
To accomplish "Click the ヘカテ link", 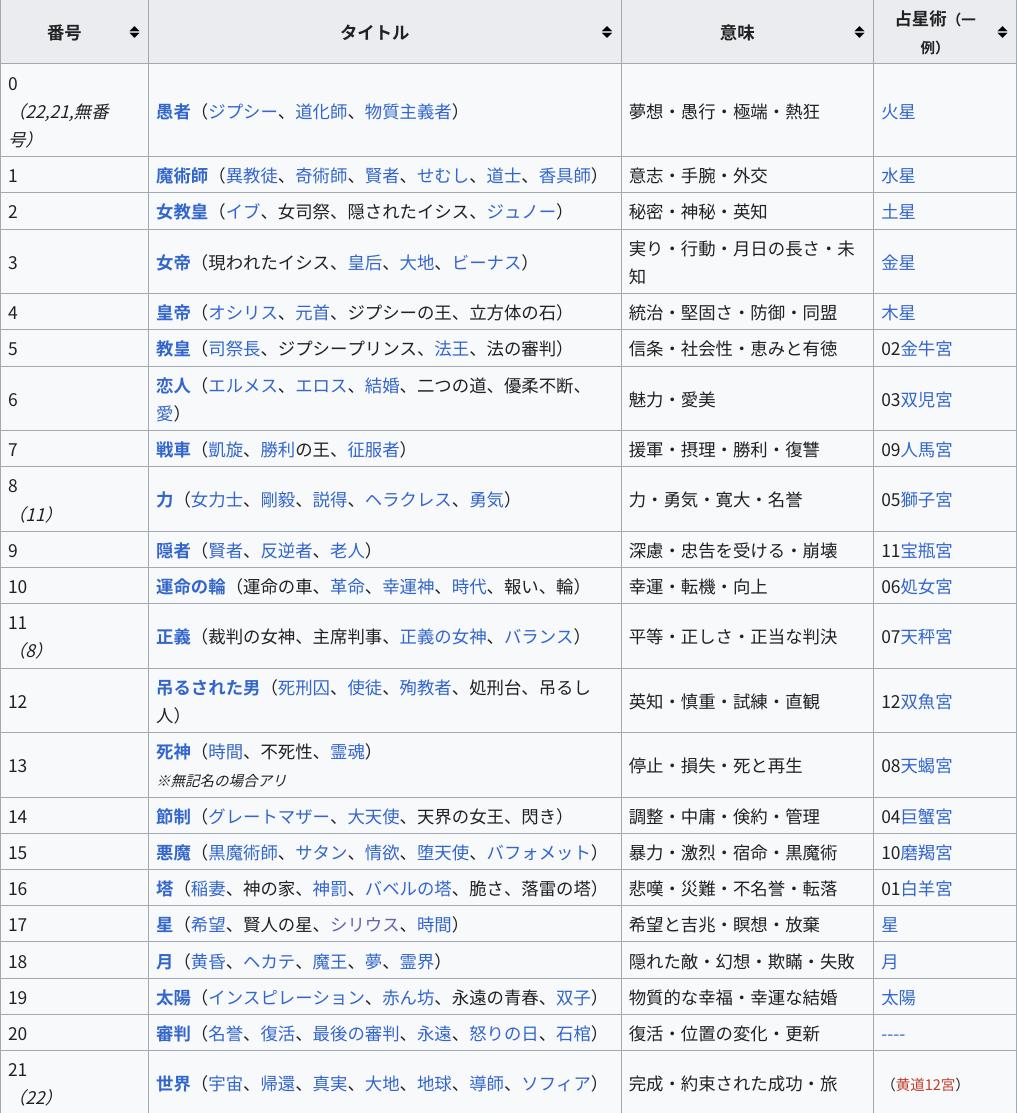I will point(269,961).
